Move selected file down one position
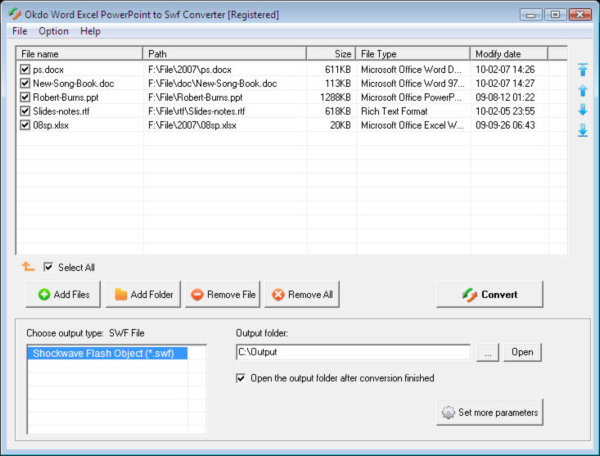 [x=582, y=110]
